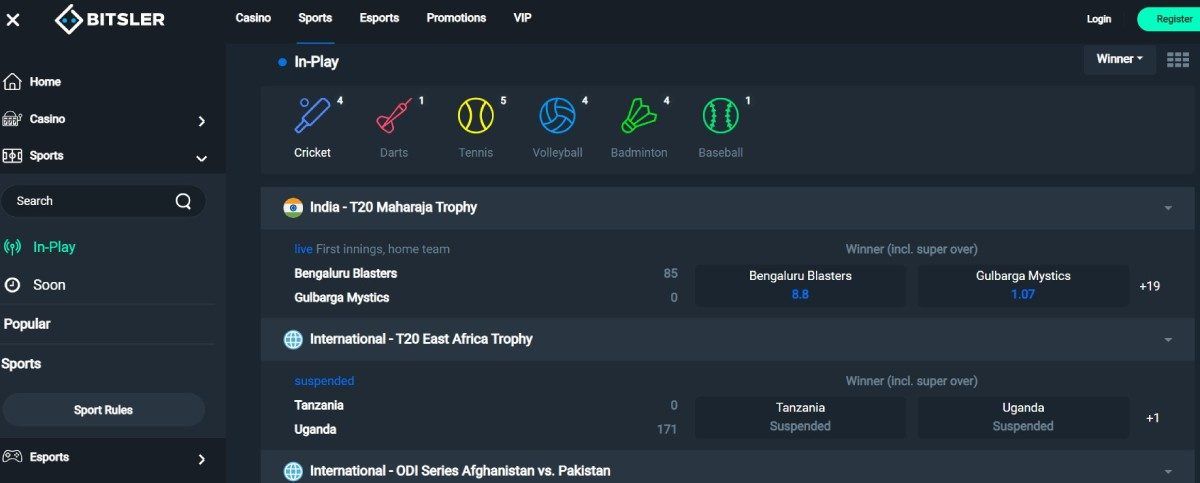
Task: Expand the Casino sidebar submenu
Action: (202, 121)
